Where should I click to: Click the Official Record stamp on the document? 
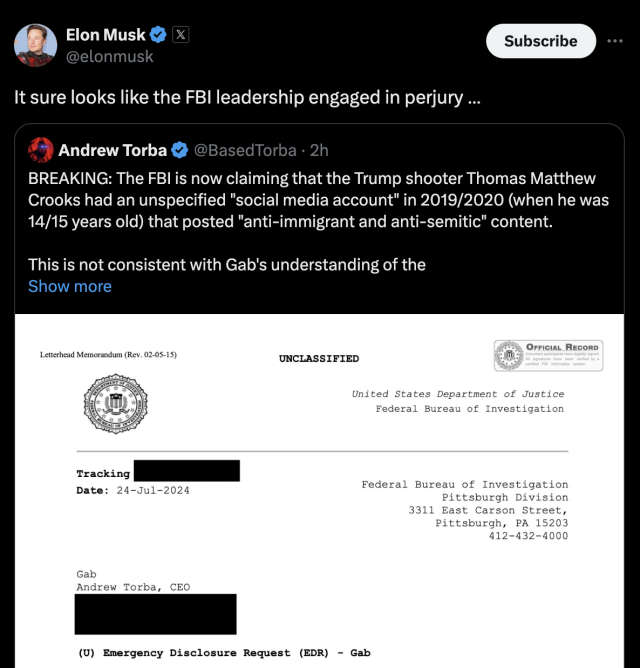pos(548,355)
